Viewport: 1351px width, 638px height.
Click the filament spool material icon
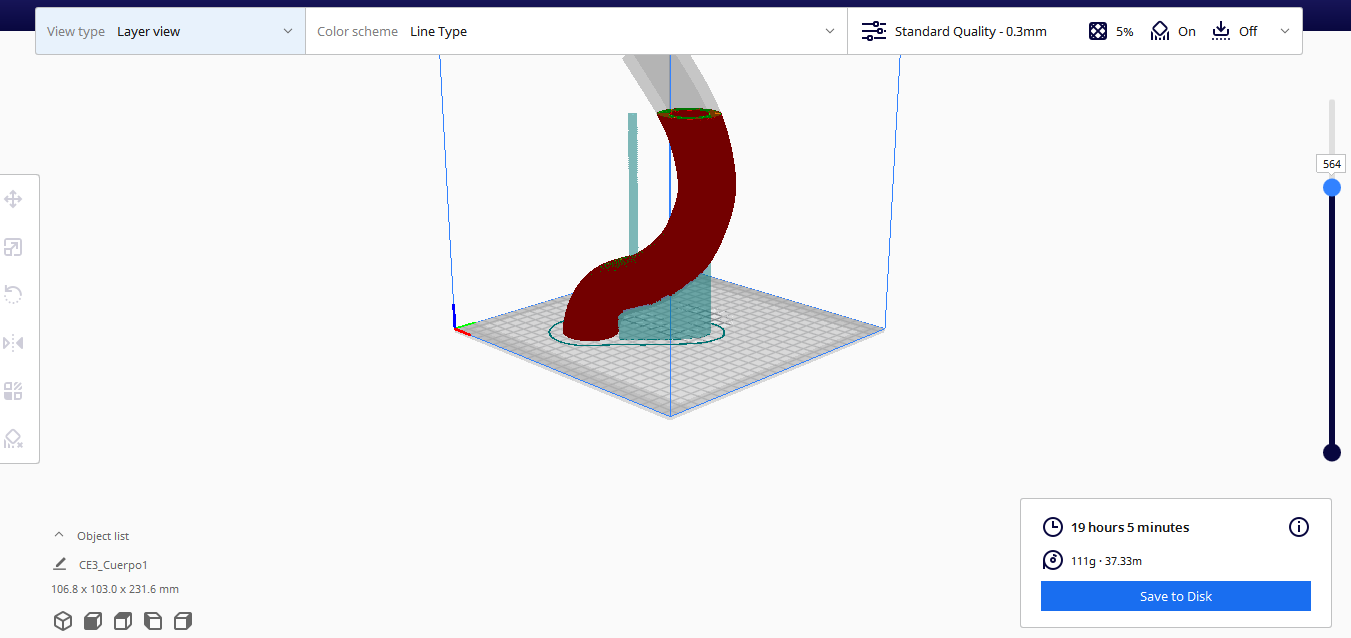pos(1052,560)
